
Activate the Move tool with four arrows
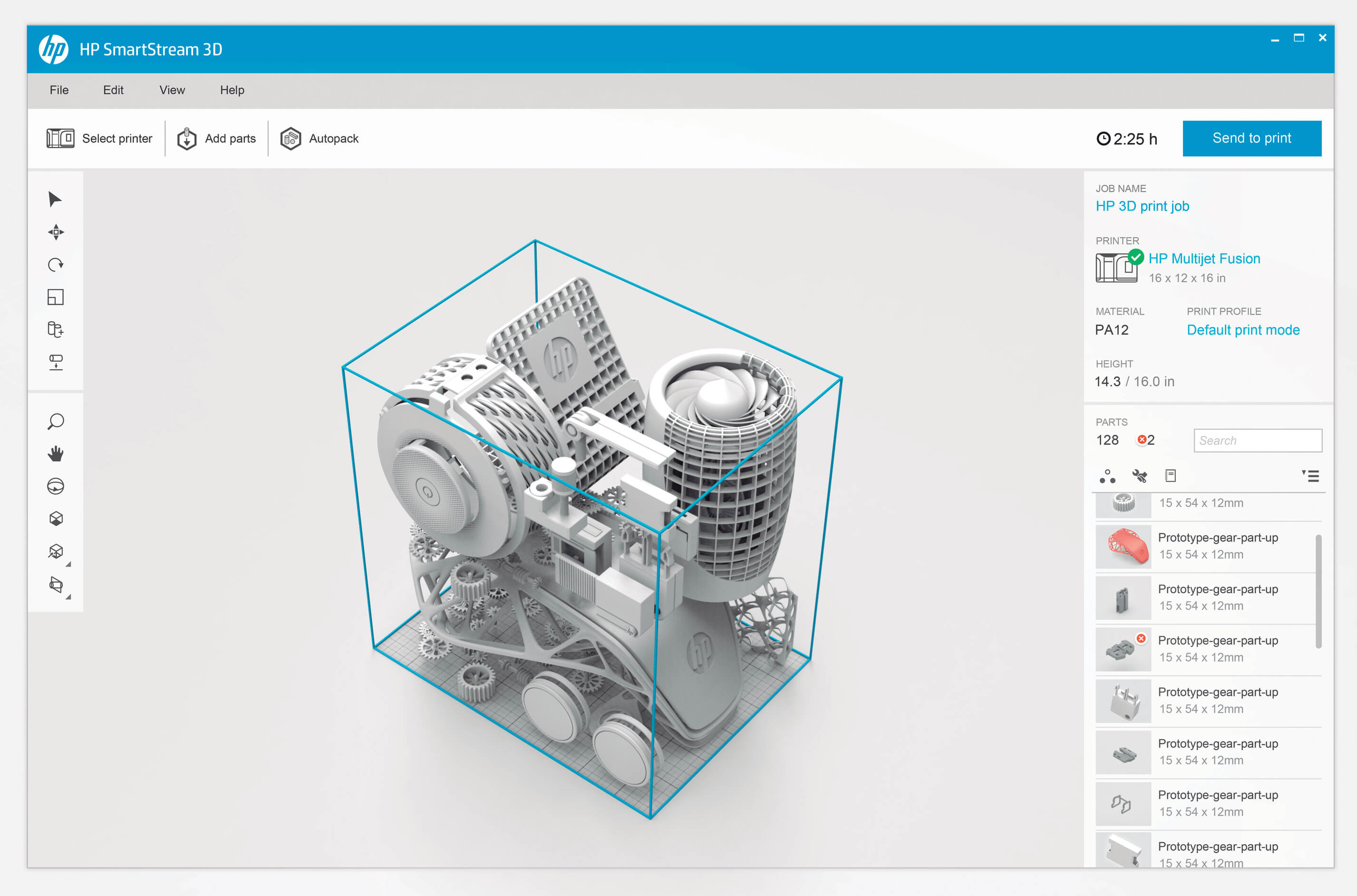(x=56, y=232)
